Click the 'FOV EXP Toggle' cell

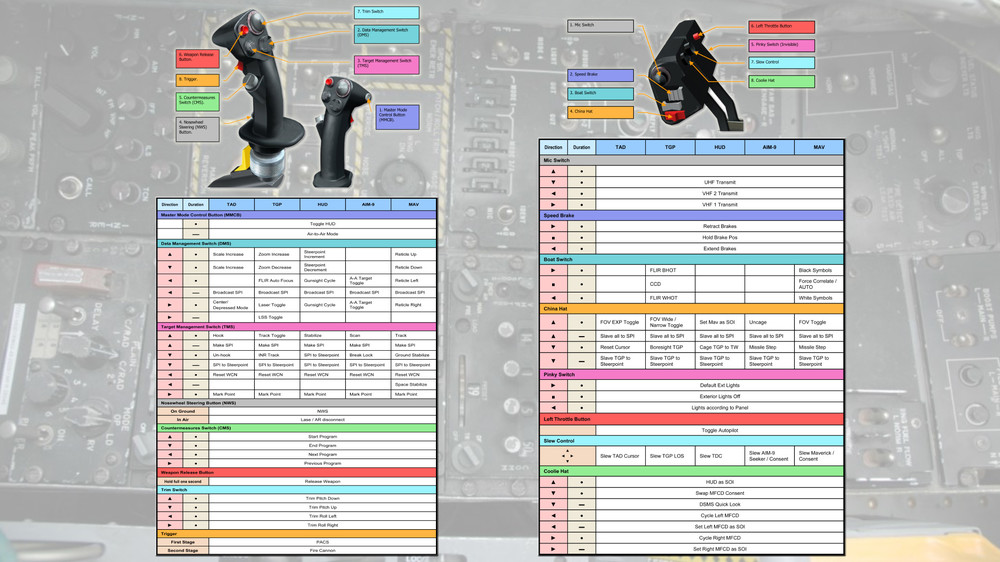click(x=621, y=322)
